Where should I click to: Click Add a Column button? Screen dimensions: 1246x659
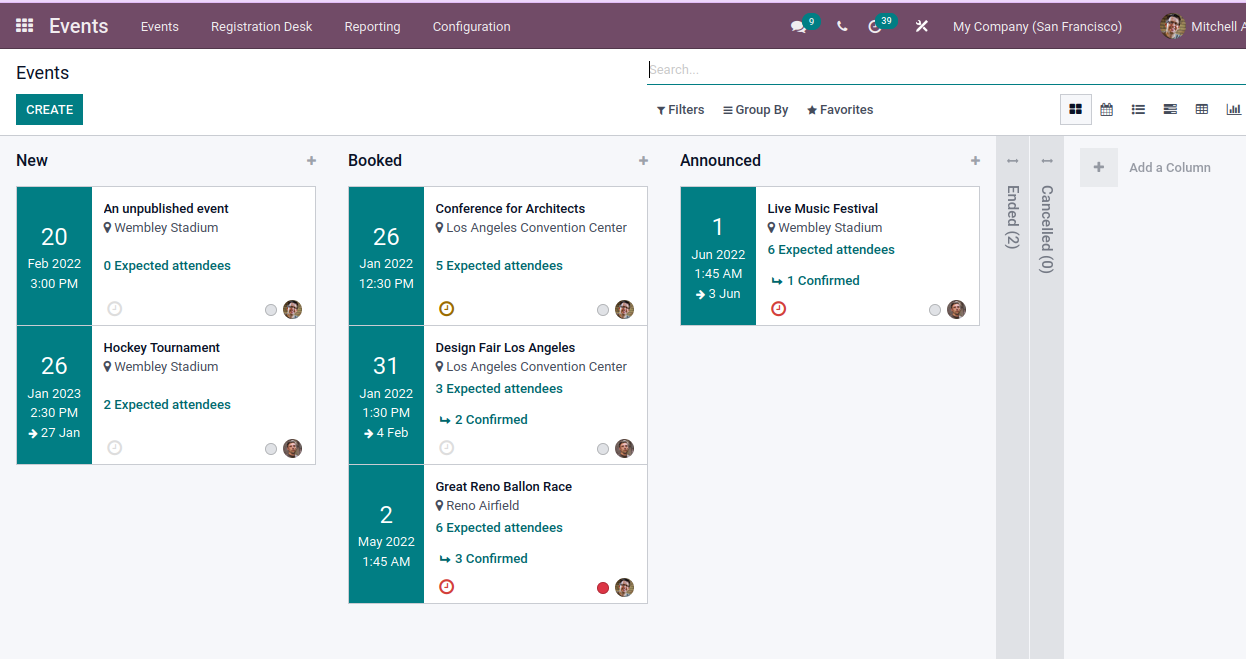(x=1148, y=168)
